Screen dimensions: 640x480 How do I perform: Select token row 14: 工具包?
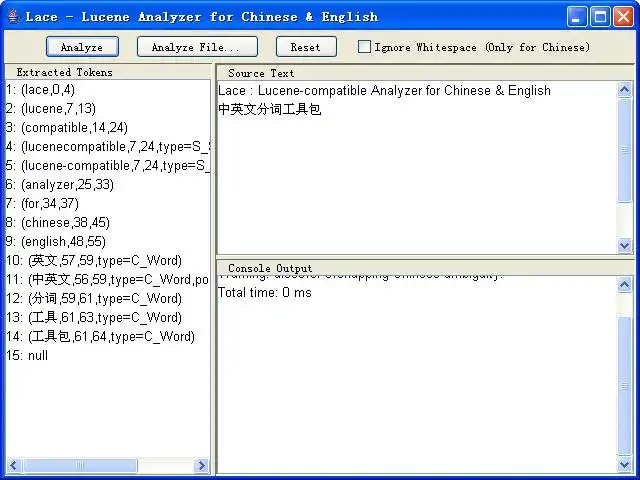108,336
